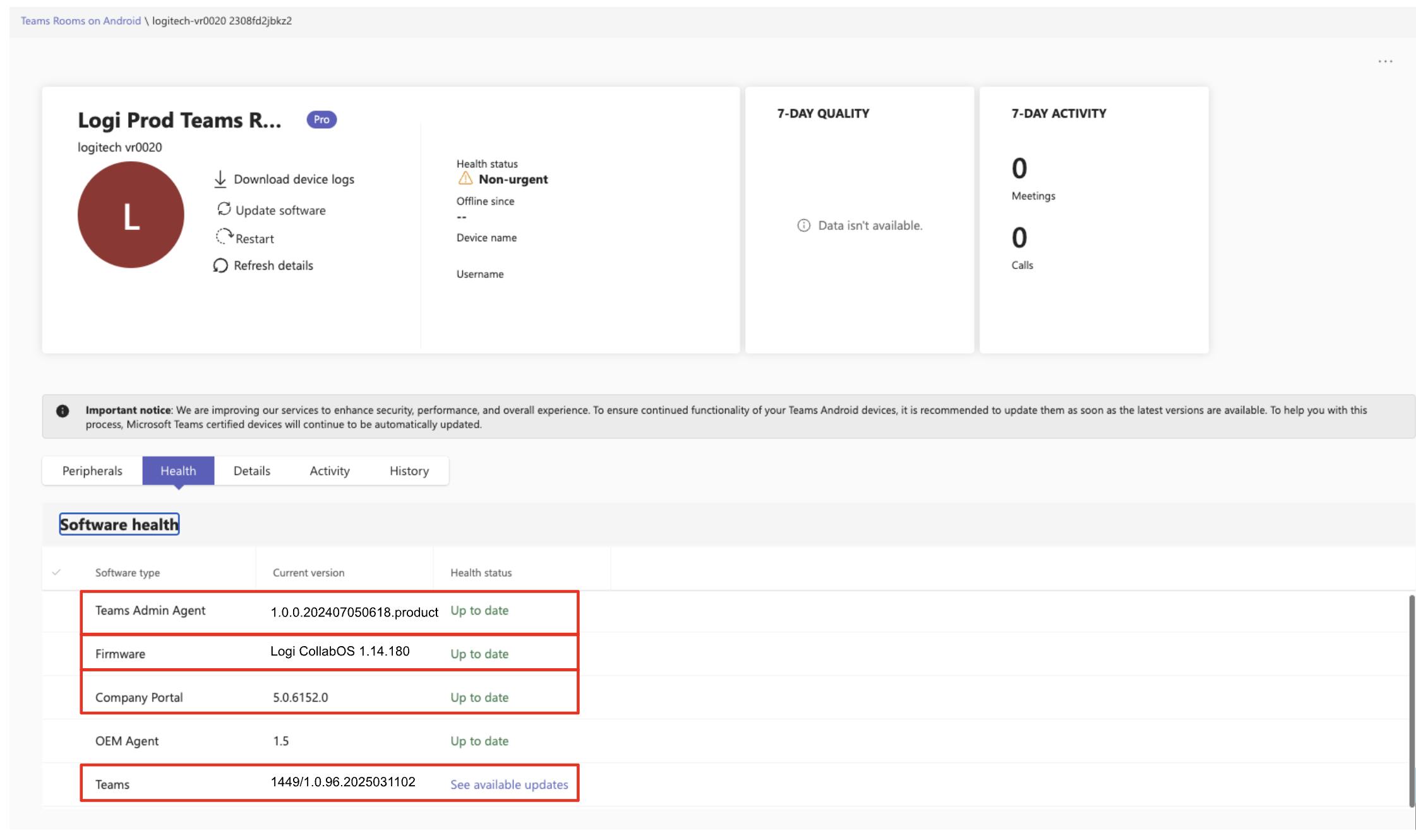This screenshot has height=840, width=1416.
Task: Go to Teams Rooms on Android breadcrumb
Action: 81,21
